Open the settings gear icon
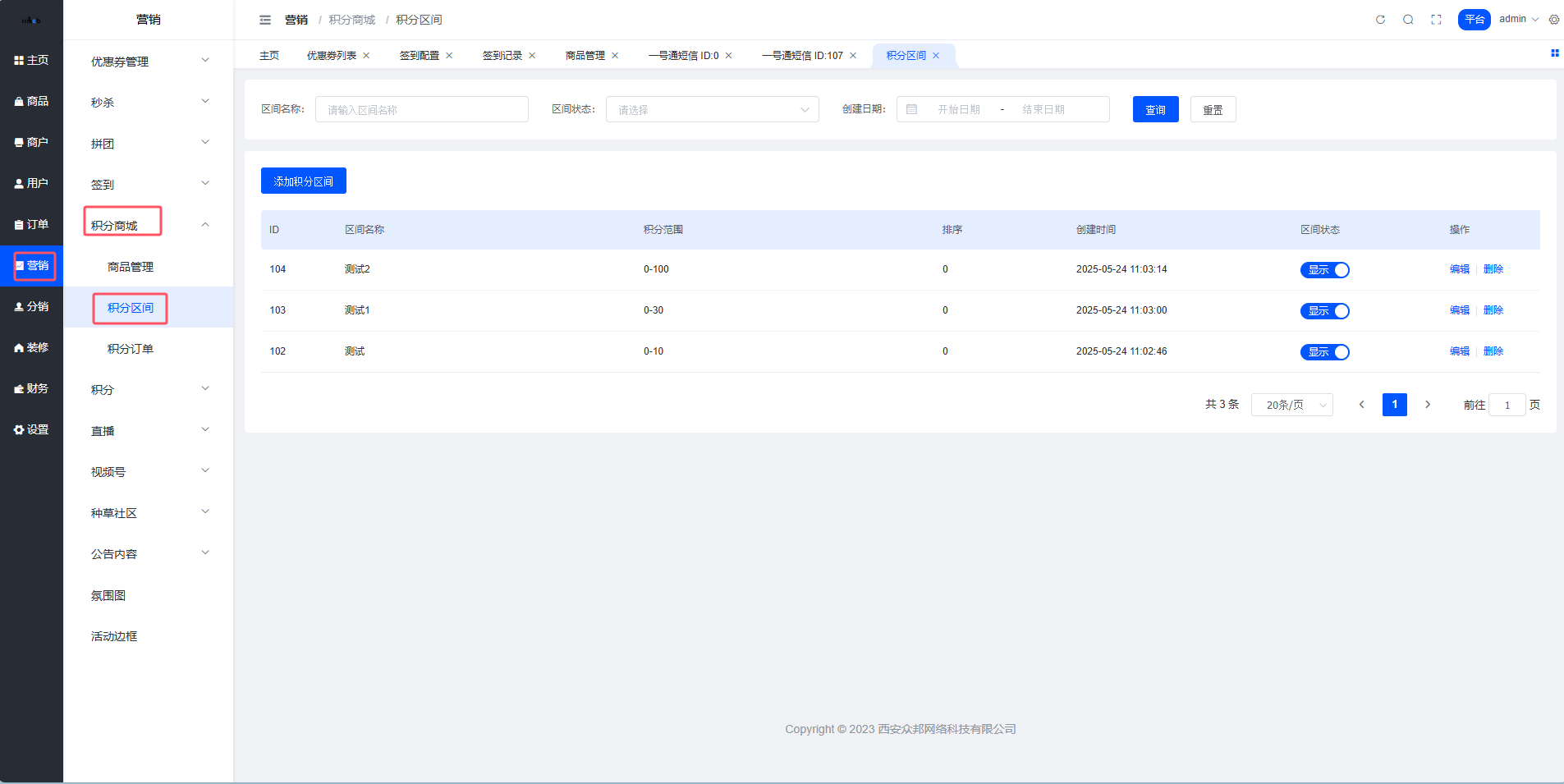1564x784 pixels. 1553,20
